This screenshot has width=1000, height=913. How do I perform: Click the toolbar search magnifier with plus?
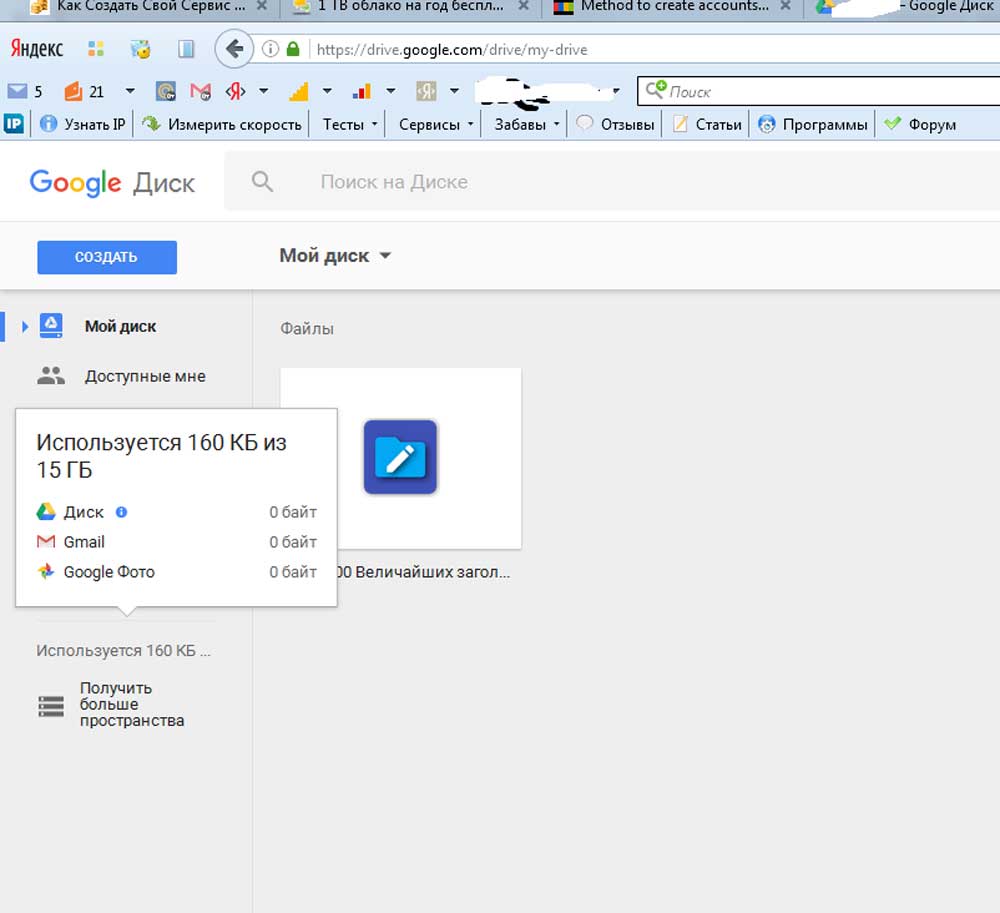coord(656,89)
